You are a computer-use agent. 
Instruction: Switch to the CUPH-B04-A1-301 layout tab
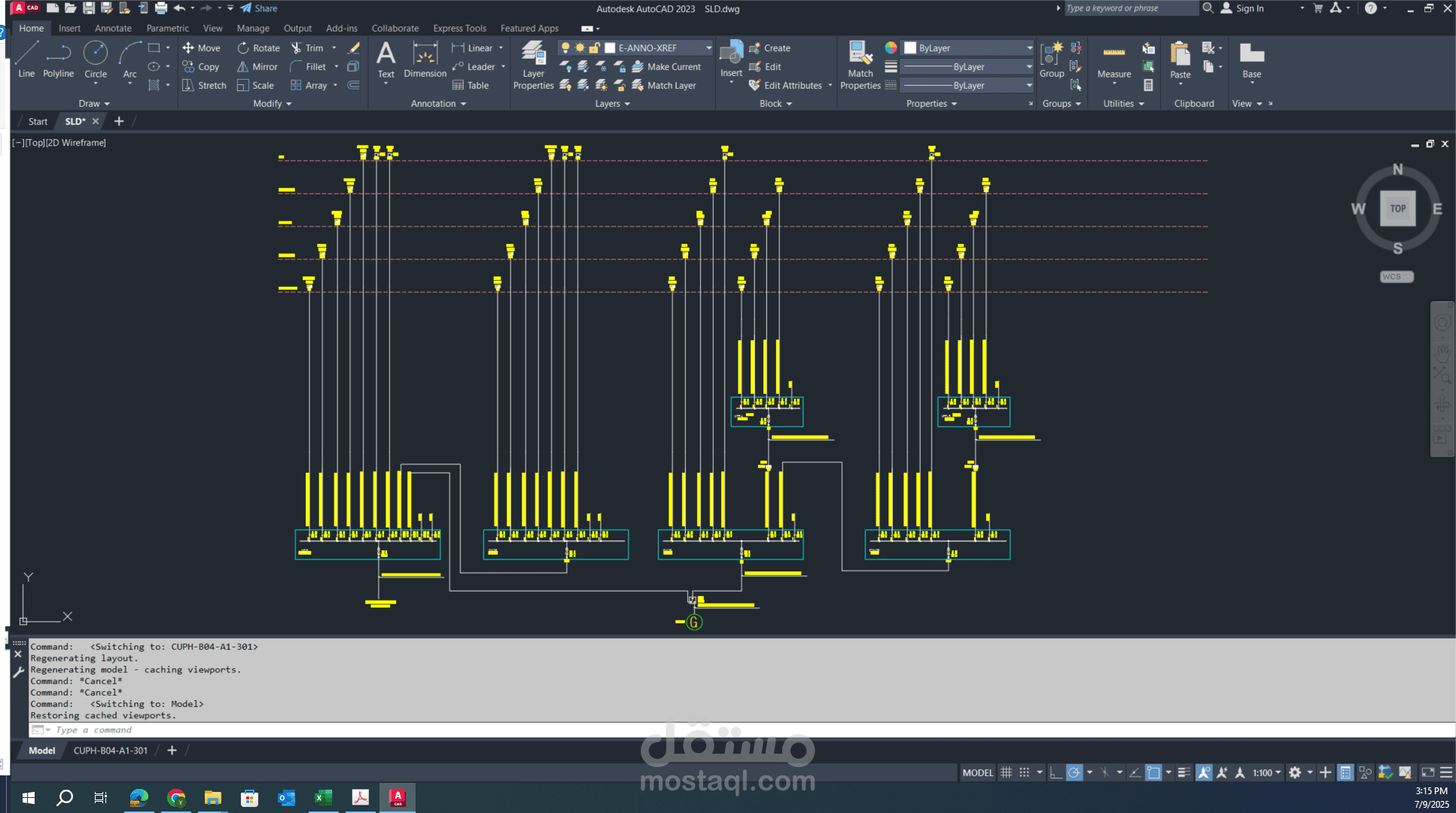tap(110, 751)
